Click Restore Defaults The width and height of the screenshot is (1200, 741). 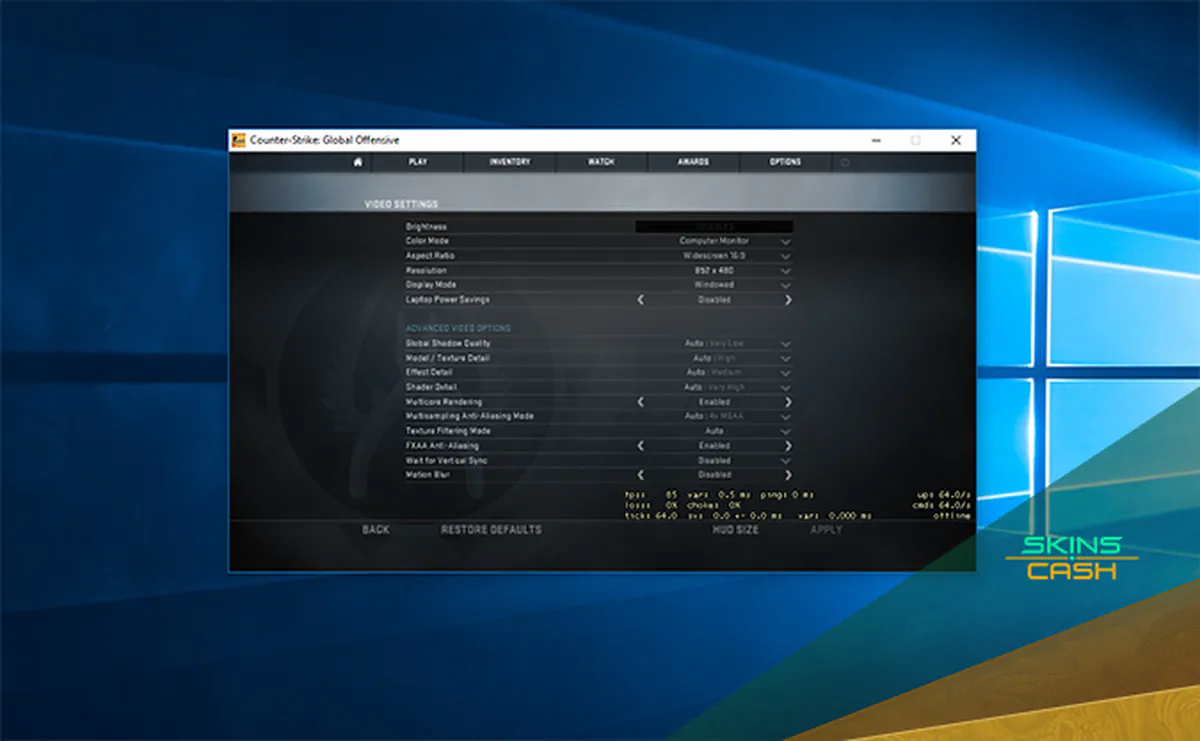pos(491,530)
